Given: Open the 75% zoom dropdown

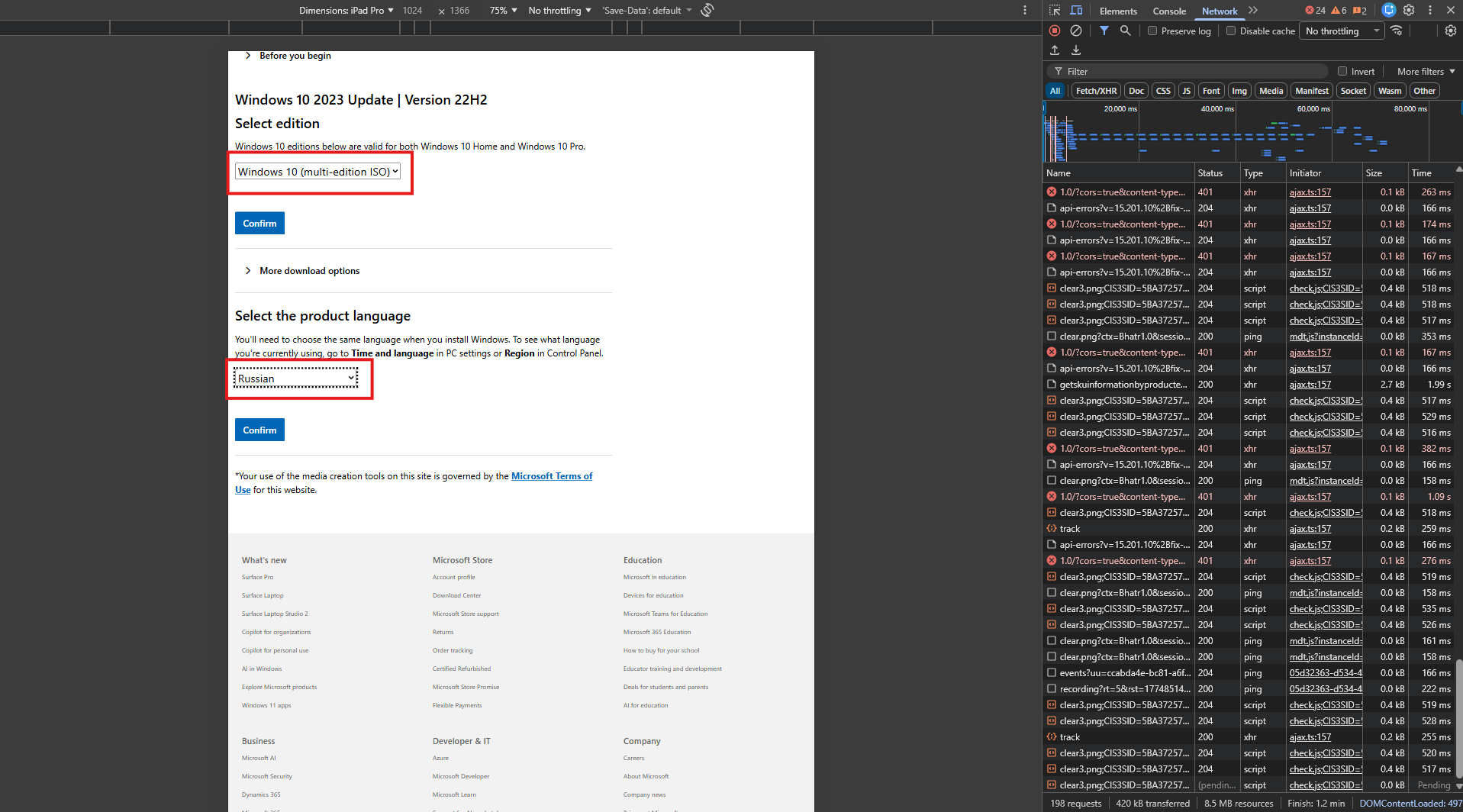Looking at the screenshot, I should [504, 11].
